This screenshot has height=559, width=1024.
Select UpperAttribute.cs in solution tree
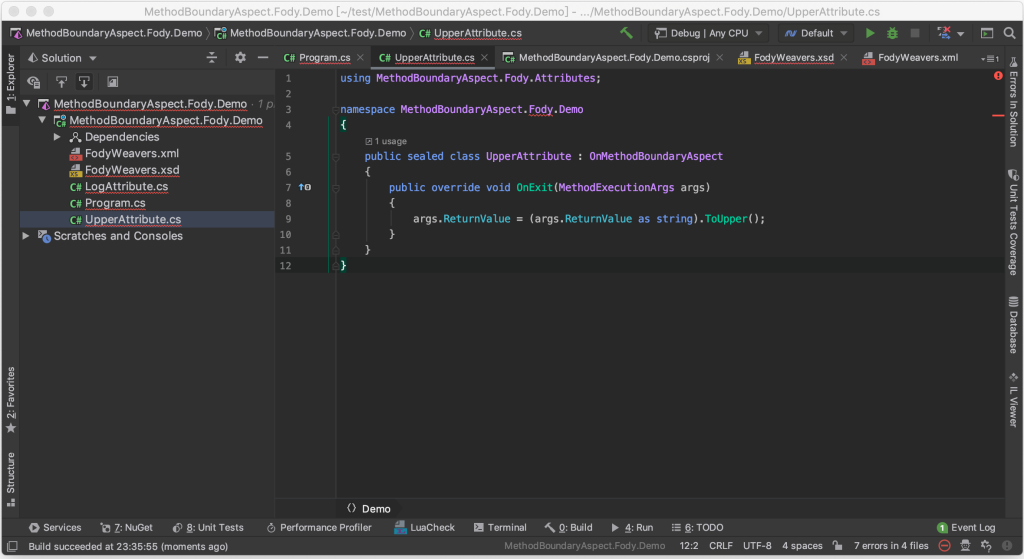pos(133,219)
